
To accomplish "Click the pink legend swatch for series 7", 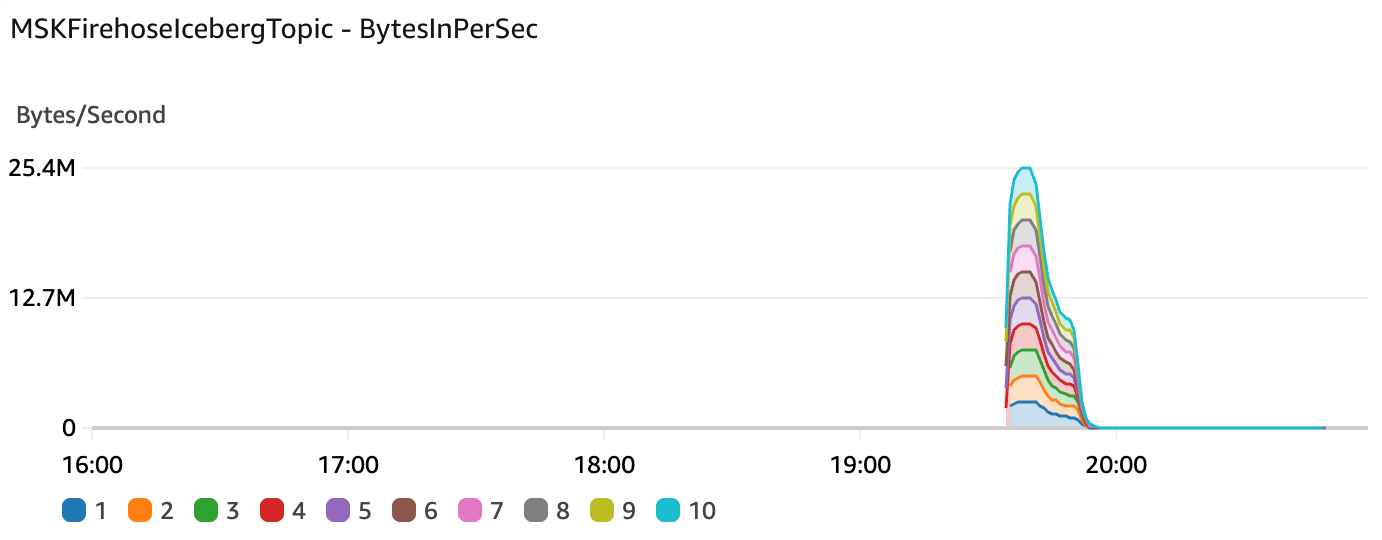I will pos(469,511).
